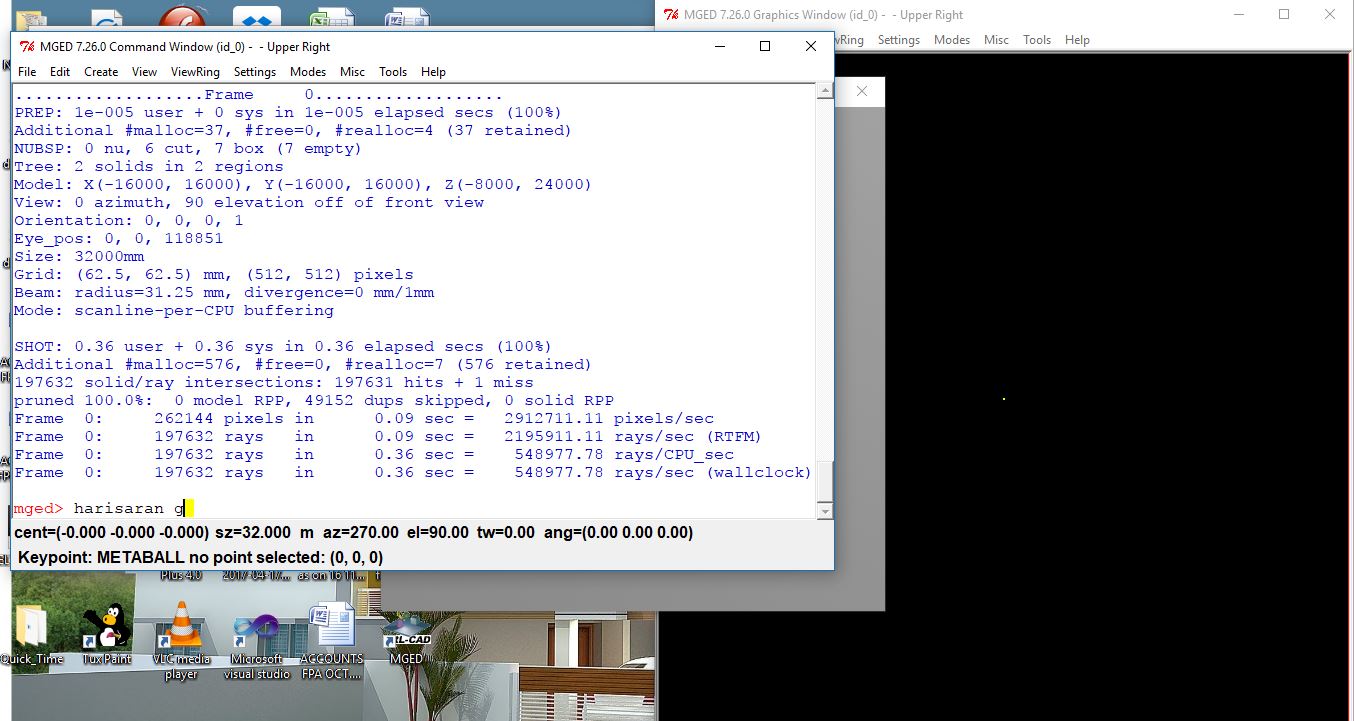Open Modes menu in Graphics Window
The width and height of the screenshot is (1354, 721).
[x=952, y=40]
